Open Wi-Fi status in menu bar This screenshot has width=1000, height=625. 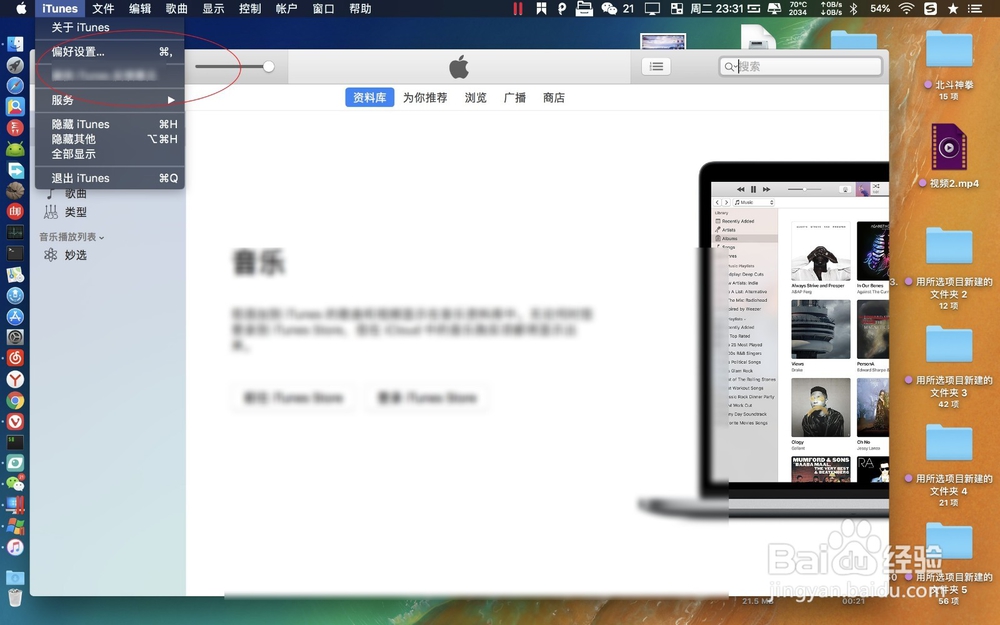tap(906, 8)
